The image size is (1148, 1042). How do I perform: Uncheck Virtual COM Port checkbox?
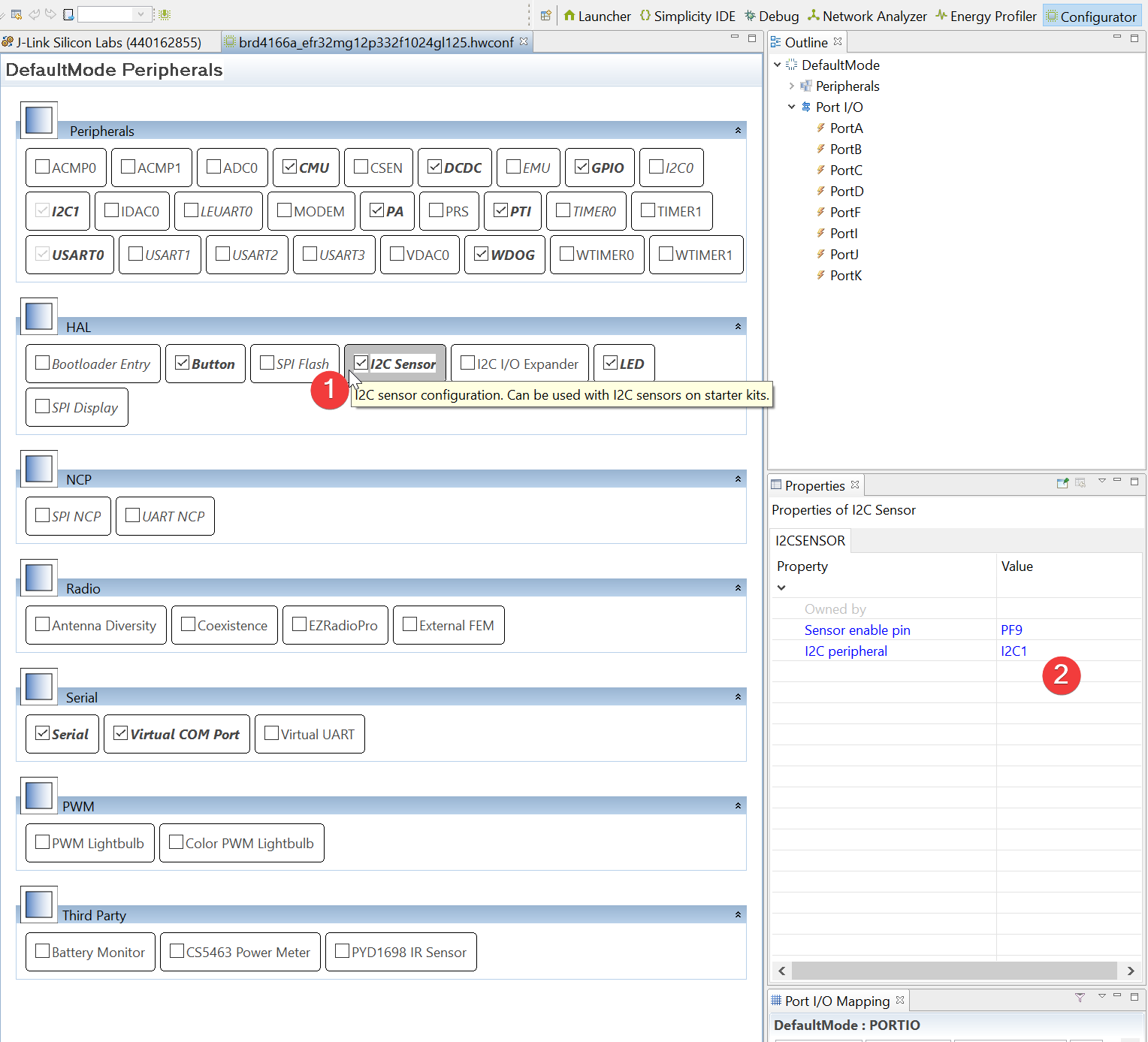(x=121, y=733)
